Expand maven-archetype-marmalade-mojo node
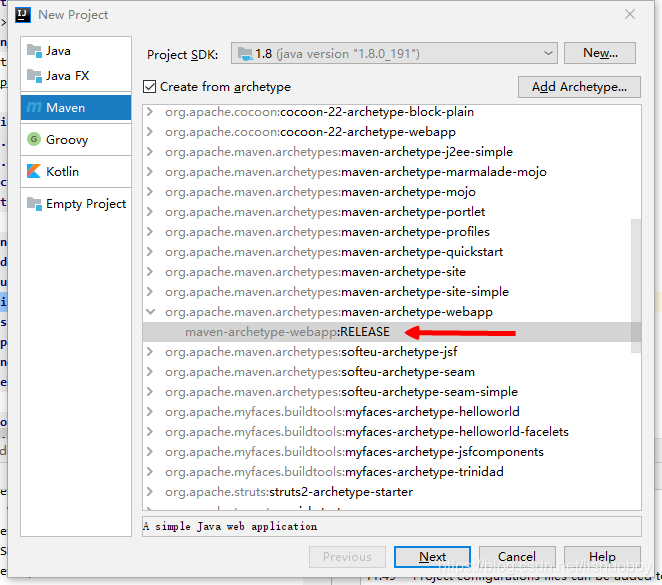The image size is (662, 585). tap(150, 172)
